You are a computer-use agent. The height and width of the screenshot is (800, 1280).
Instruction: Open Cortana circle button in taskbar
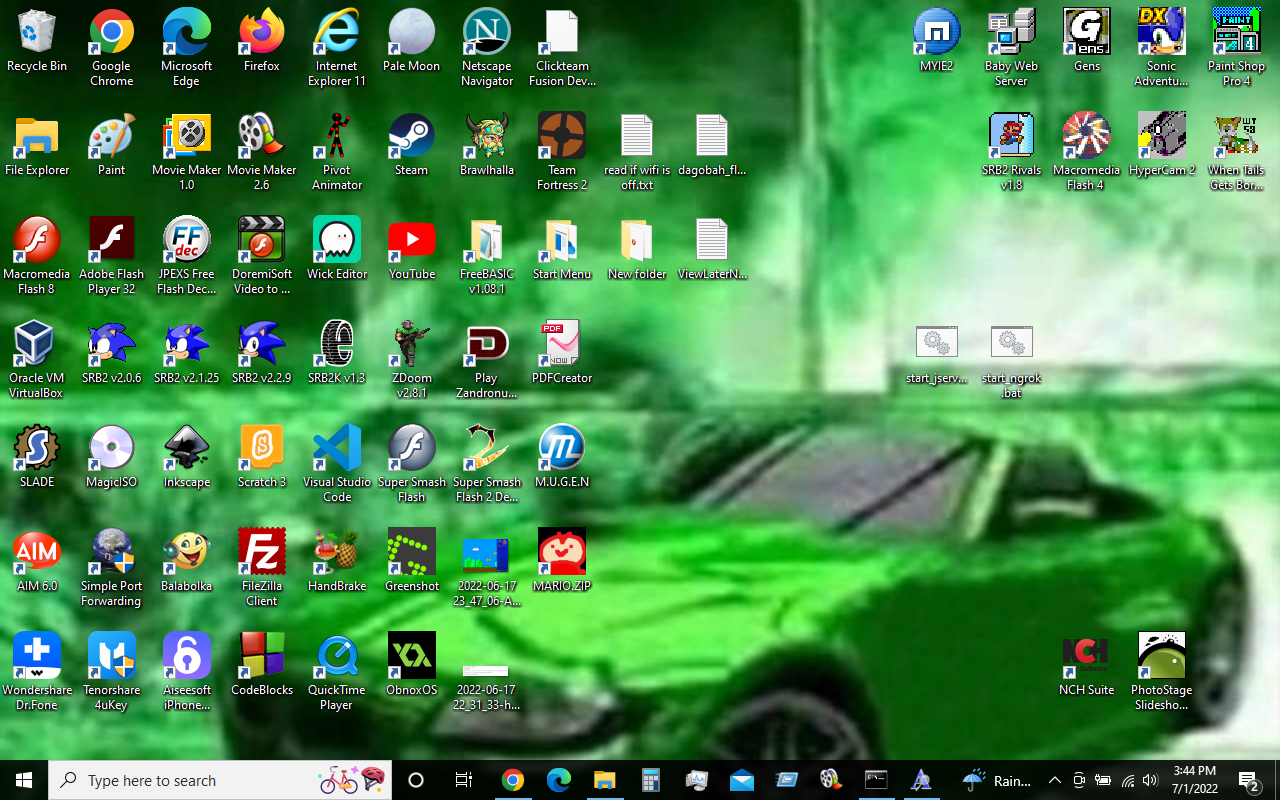click(x=417, y=780)
